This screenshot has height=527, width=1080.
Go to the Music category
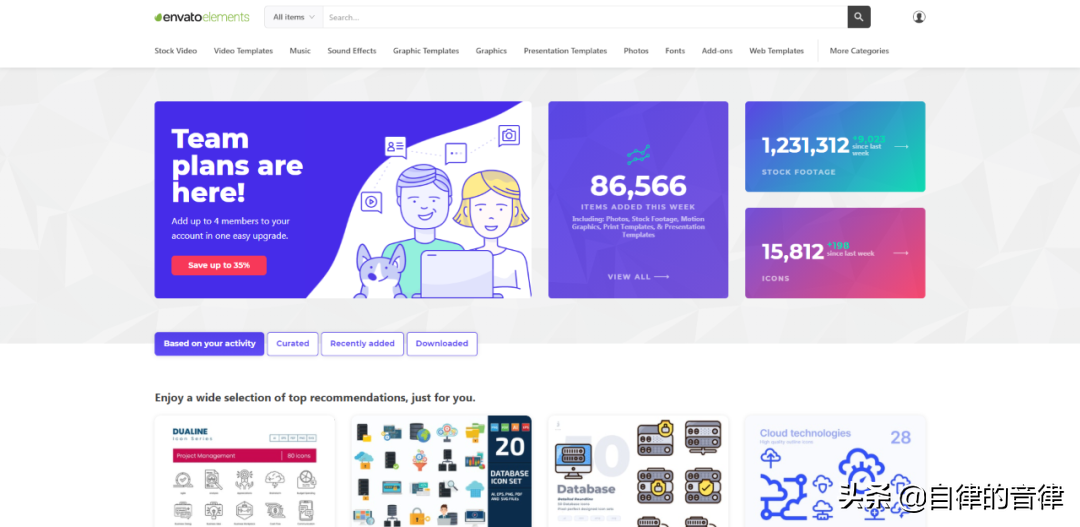[300, 51]
